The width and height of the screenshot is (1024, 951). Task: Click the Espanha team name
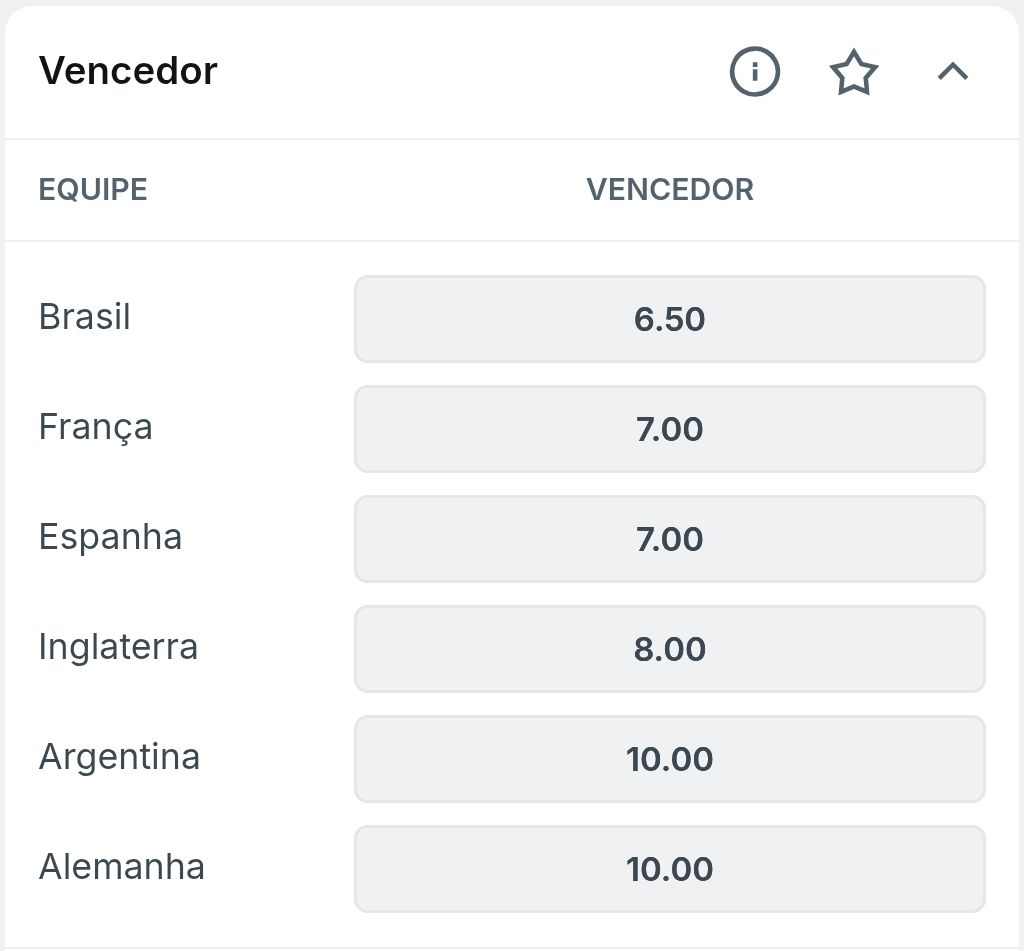click(110, 538)
